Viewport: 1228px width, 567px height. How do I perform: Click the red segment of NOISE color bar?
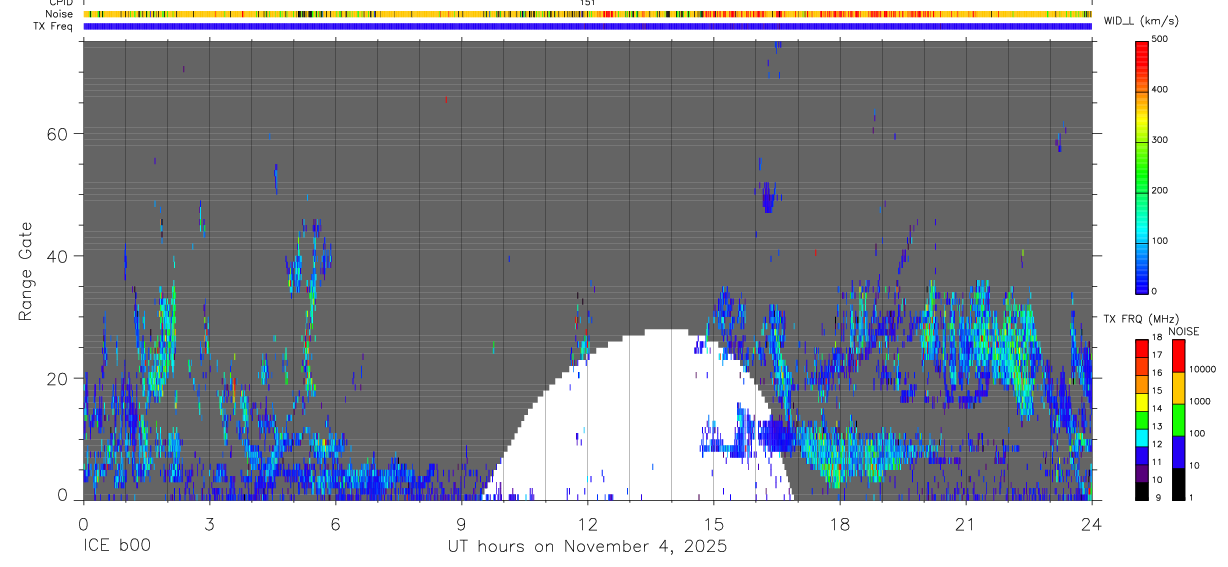pos(1177,355)
